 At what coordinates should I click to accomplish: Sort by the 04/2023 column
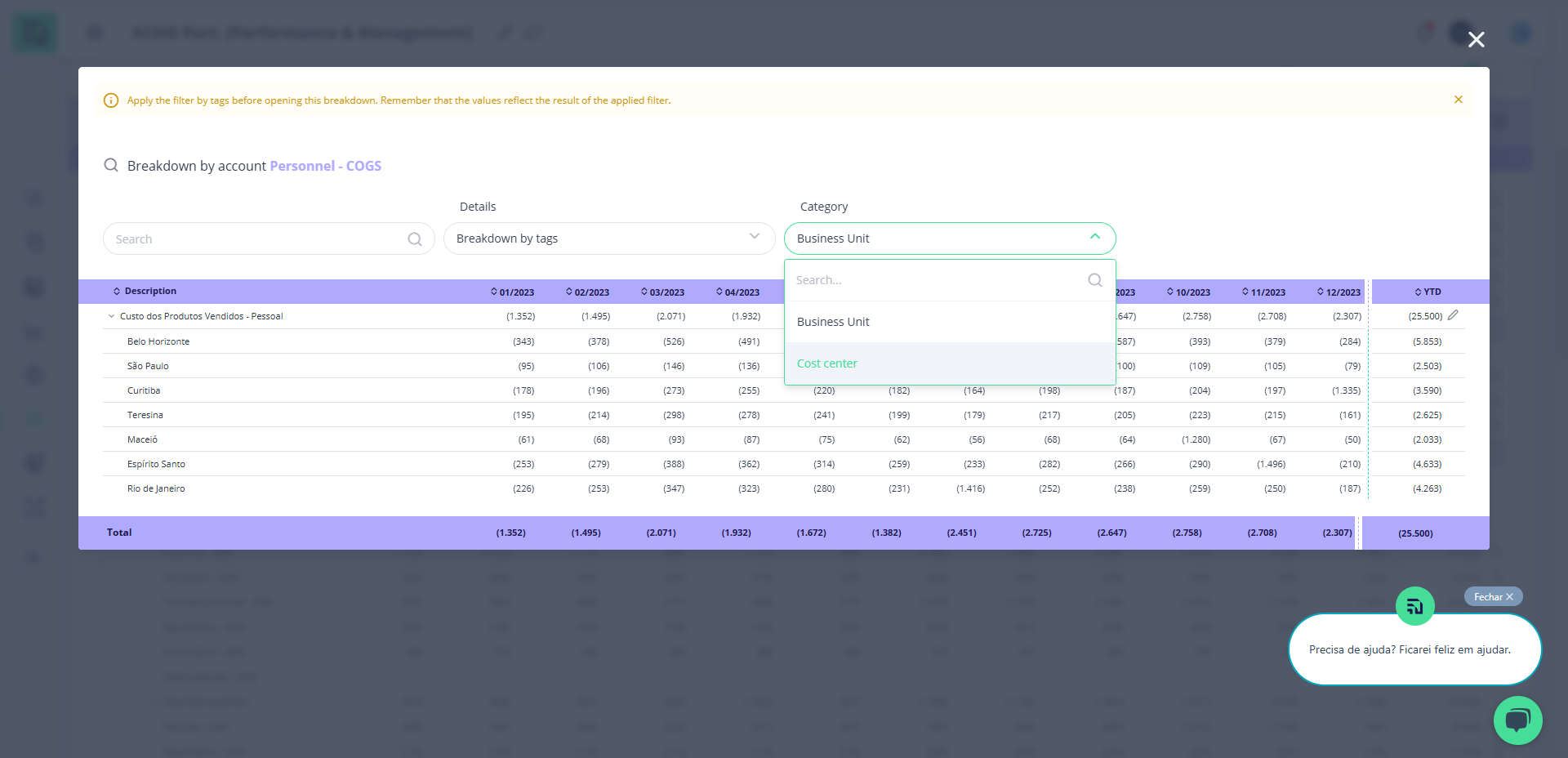pyautogui.click(x=737, y=292)
